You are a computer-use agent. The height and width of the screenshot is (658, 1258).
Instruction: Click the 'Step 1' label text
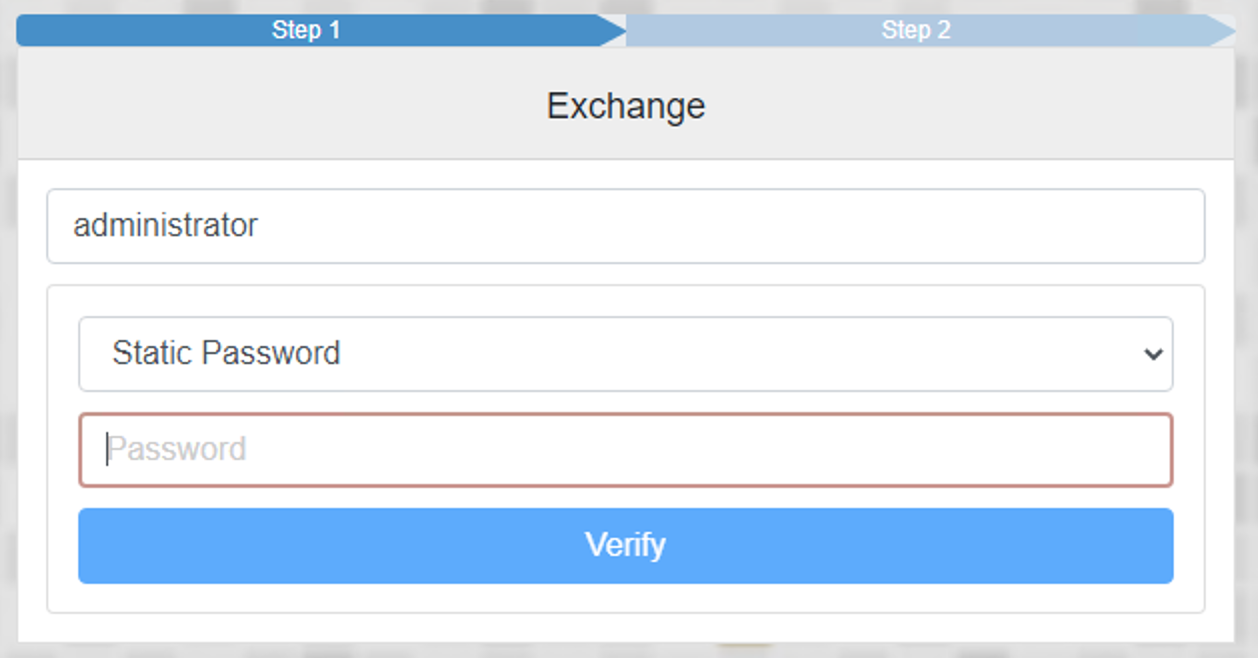306,30
